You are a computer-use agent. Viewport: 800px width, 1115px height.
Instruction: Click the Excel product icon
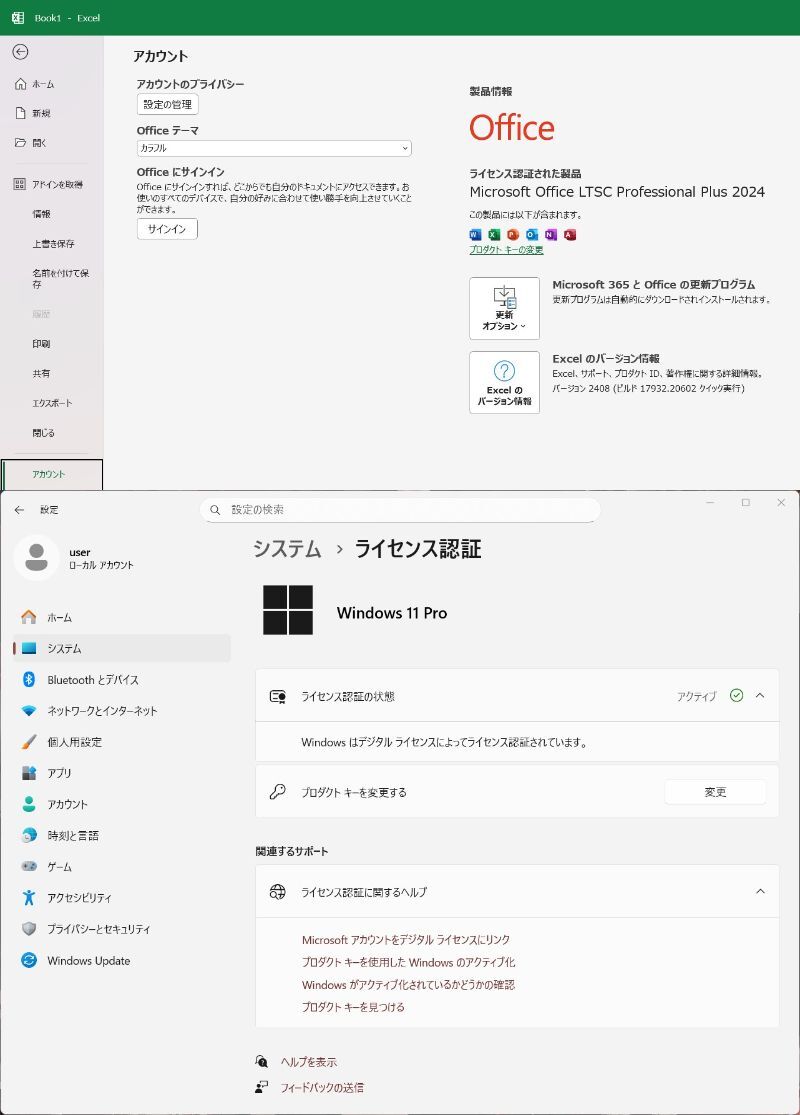click(494, 235)
